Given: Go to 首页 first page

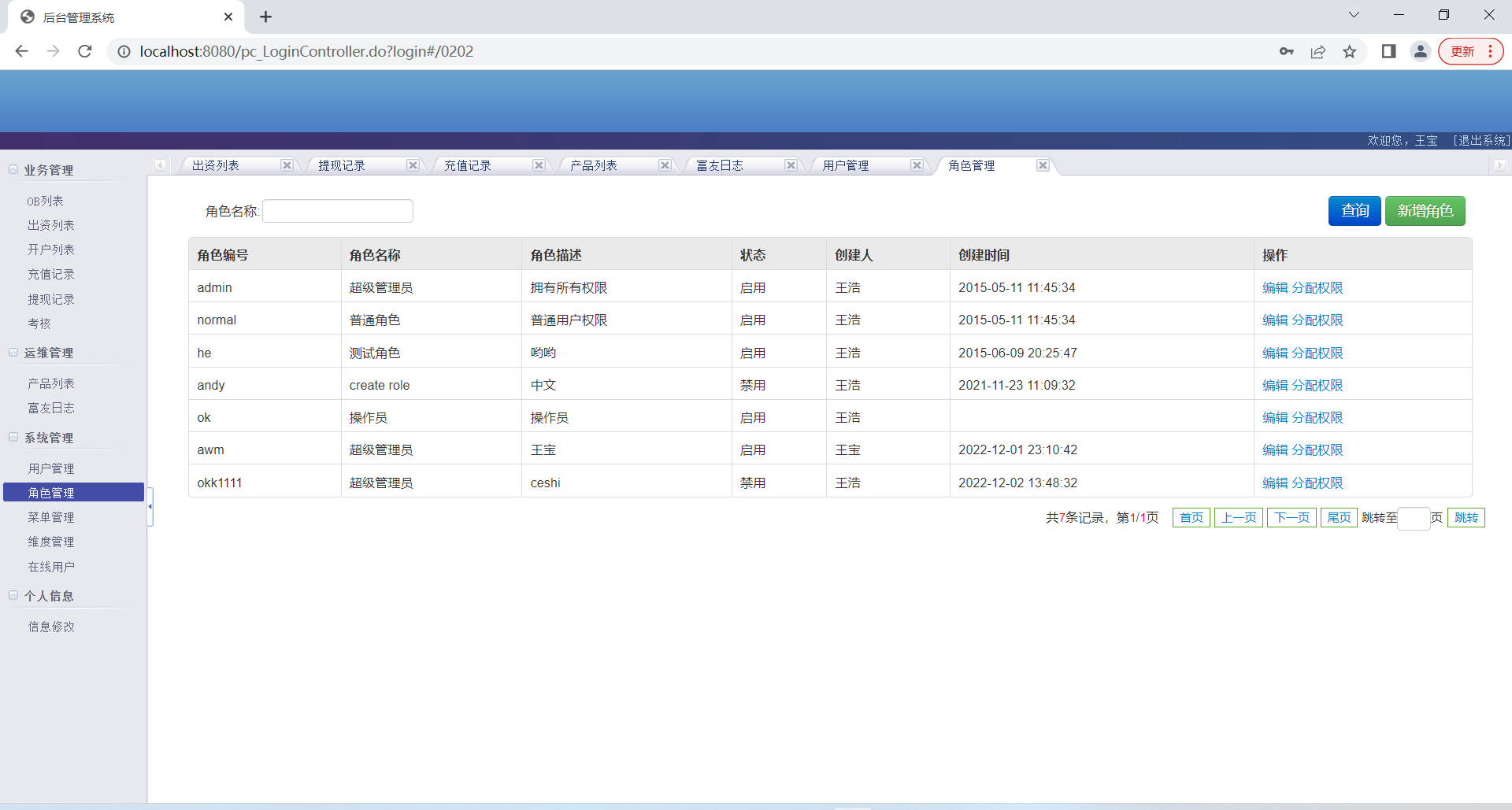Looking at the screenshot, I should tap(1191, 518).
